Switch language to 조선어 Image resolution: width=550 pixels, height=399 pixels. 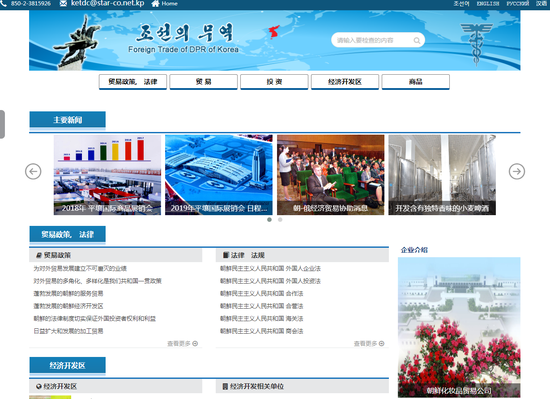[461, 4]
